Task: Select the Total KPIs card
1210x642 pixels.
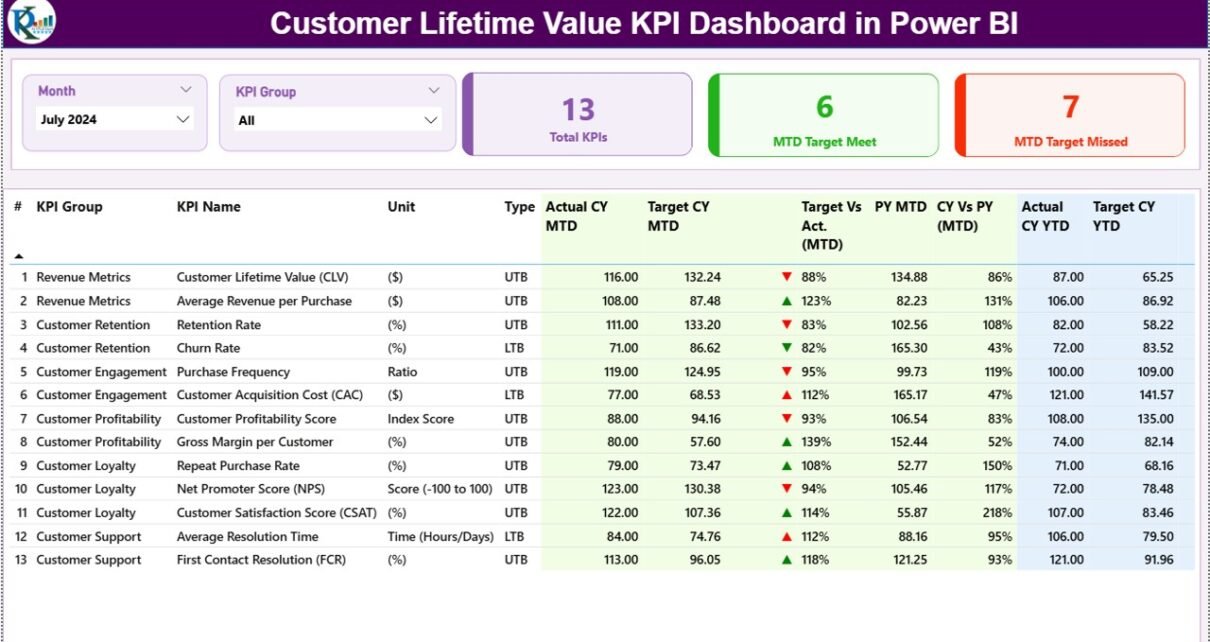Action: pyautogui.click(x=578, y=115)
